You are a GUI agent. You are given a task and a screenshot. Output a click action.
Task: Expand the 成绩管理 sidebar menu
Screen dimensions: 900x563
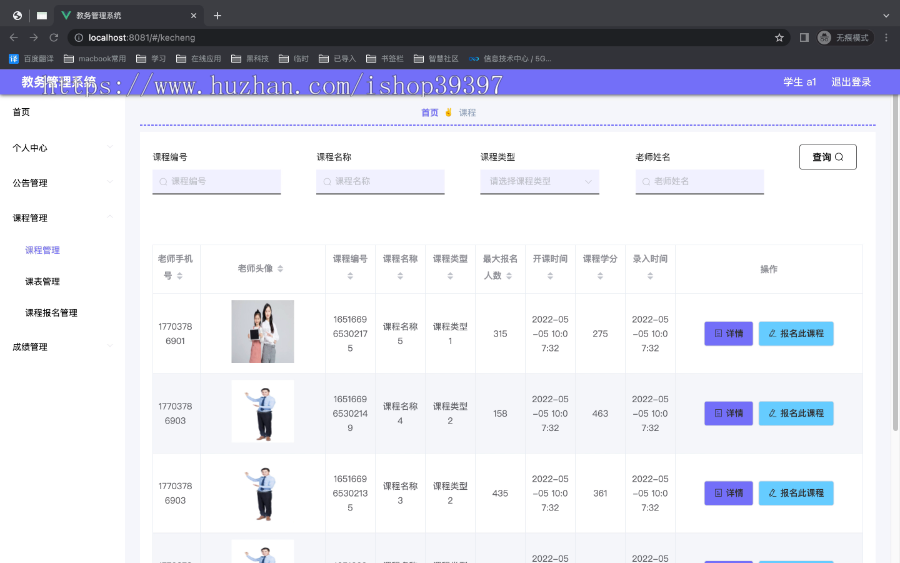[63, 347]
